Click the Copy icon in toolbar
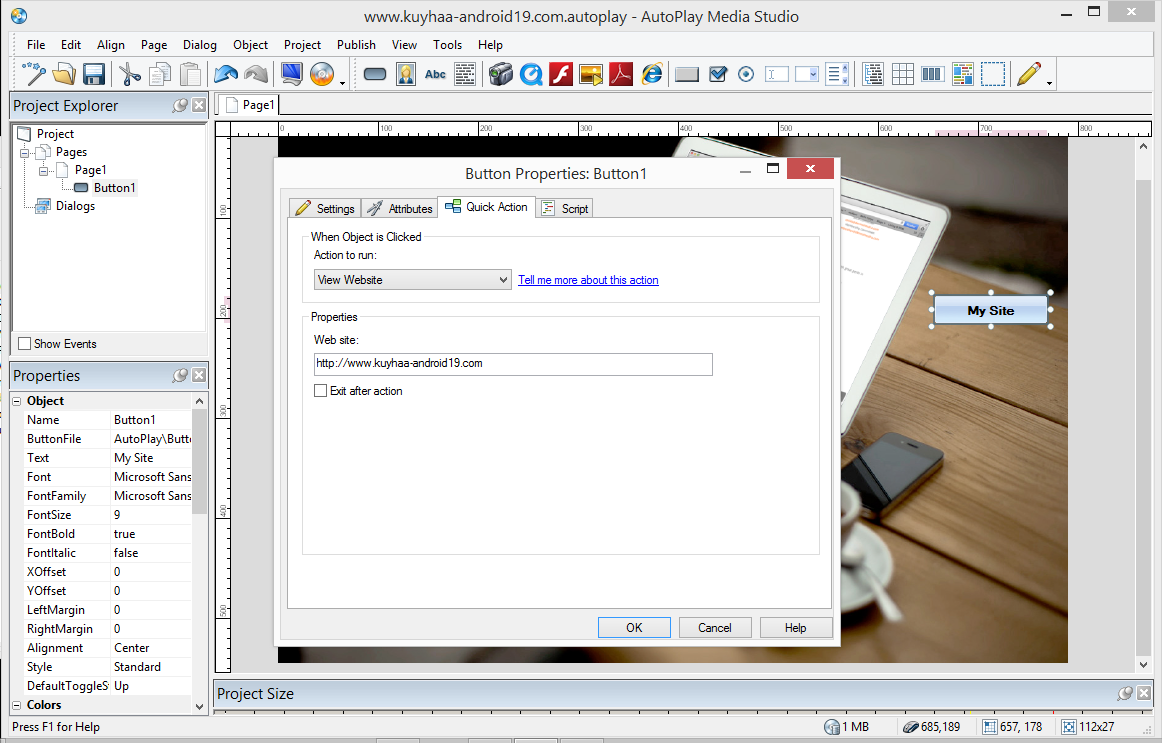This screenshot has width=1162, height=743. [x=159, y=74]
